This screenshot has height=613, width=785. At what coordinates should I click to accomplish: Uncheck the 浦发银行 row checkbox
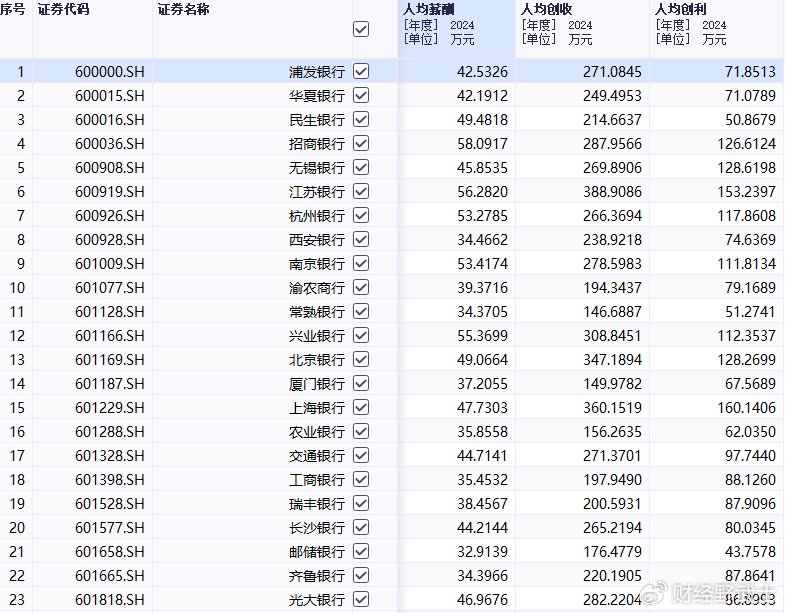[361, 71]
